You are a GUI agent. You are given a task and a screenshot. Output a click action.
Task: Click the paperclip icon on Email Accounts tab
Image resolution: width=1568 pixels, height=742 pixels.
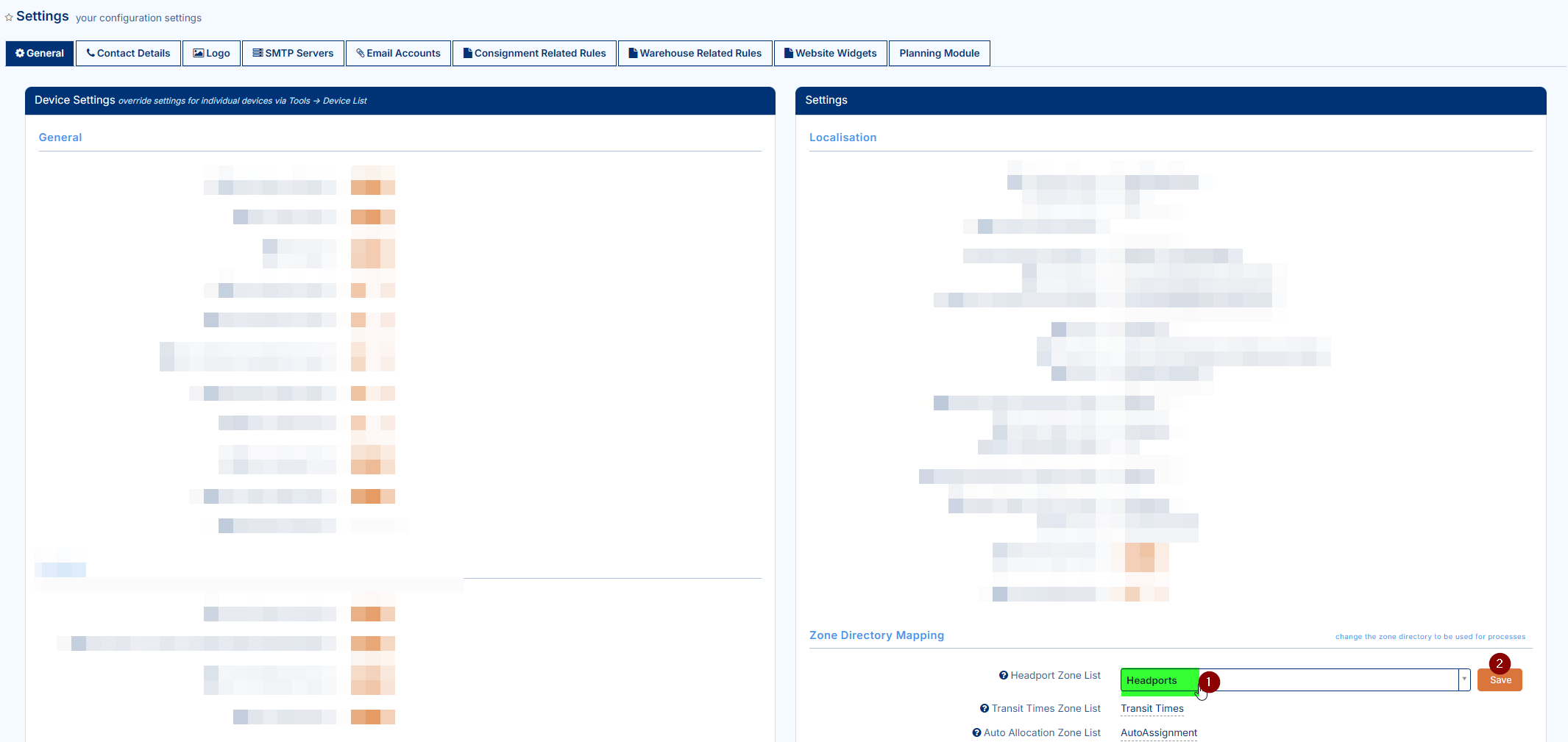point(361,53)
